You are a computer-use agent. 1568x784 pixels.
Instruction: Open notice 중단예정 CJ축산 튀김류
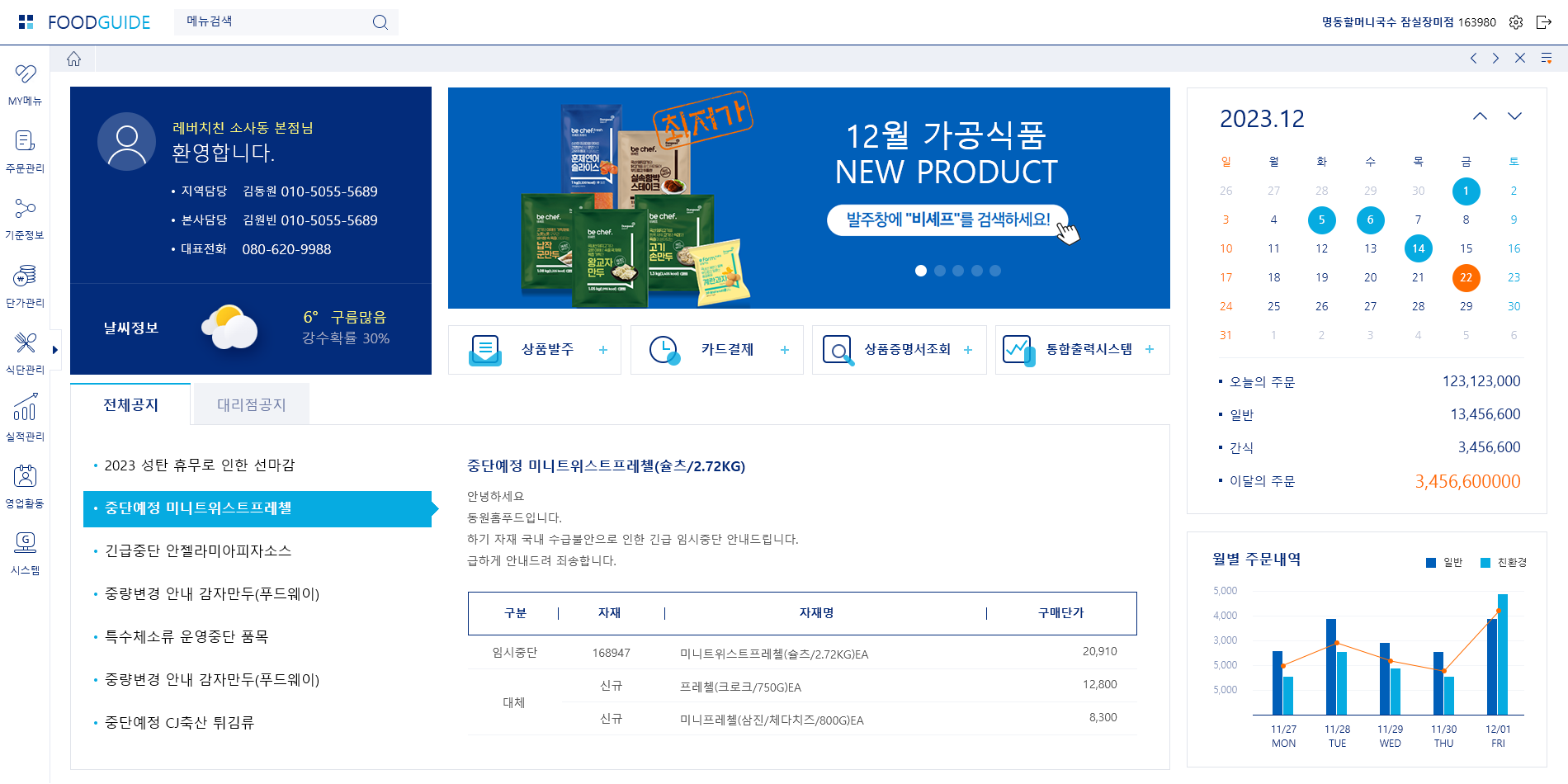(179, 723)
